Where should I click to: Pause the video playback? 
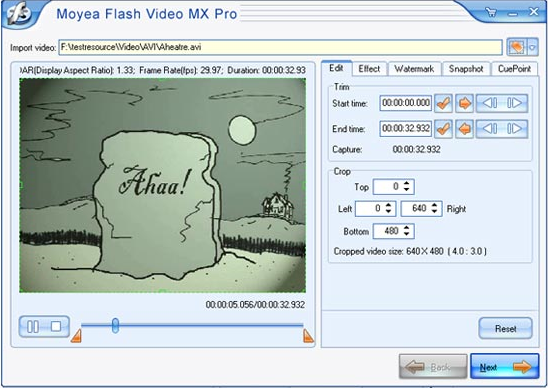tap(33, 327)
